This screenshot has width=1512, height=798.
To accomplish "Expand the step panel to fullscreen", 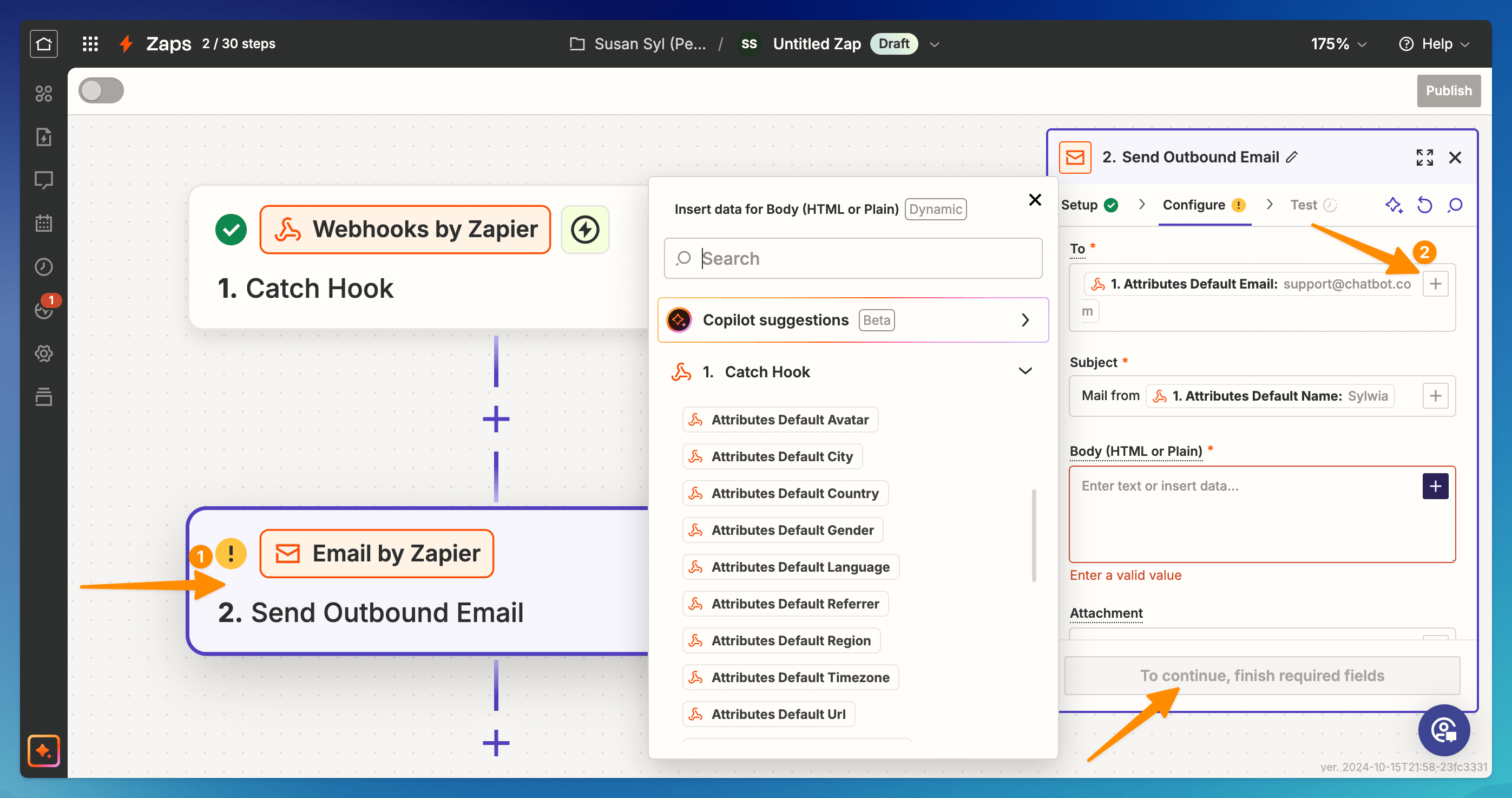I will click(1424, 158).
